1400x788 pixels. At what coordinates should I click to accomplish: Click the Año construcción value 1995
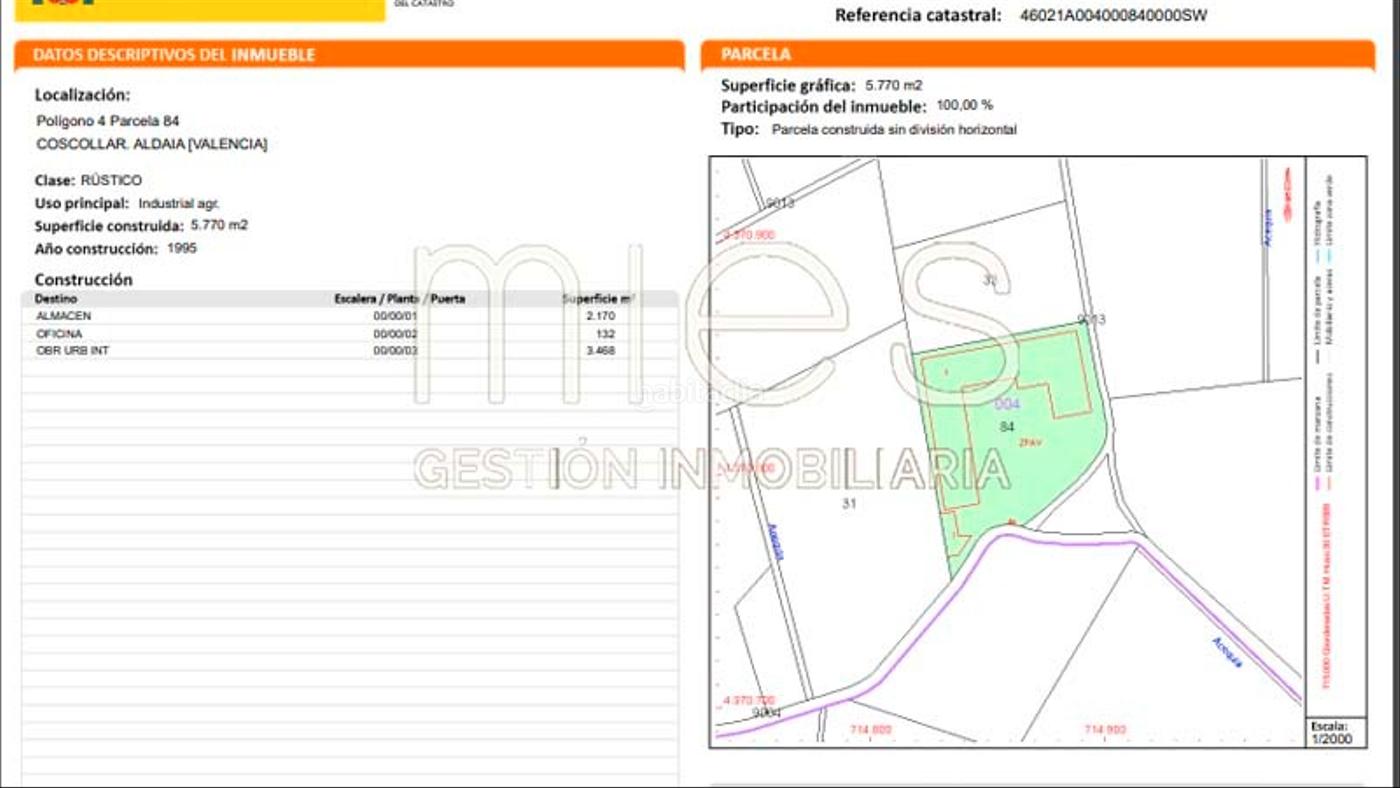coord(182,248)
